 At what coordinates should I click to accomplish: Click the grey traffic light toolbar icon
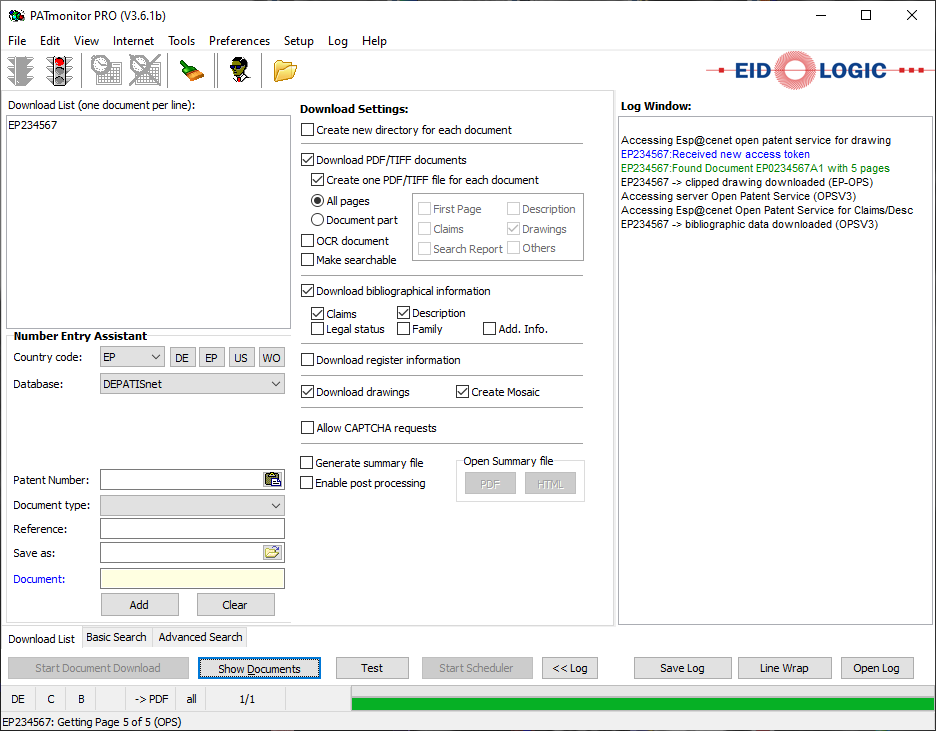tap(21, 70)
